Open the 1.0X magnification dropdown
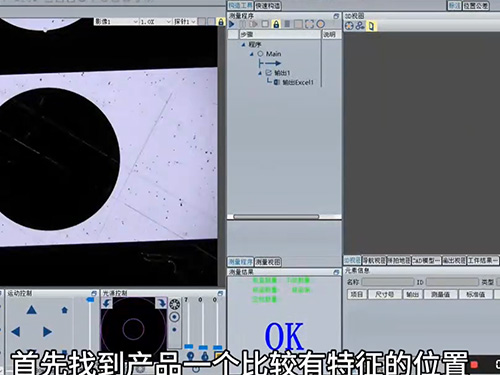The image size is (500, 375). (156, 22)
